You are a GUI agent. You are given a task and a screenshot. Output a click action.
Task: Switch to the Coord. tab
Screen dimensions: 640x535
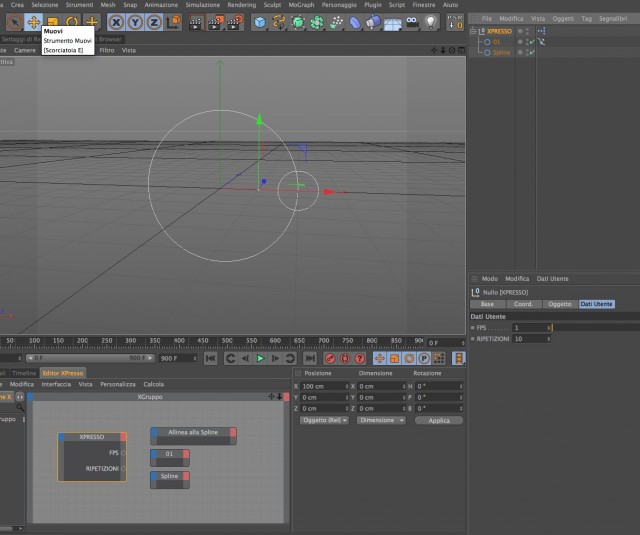pos(524,304)
